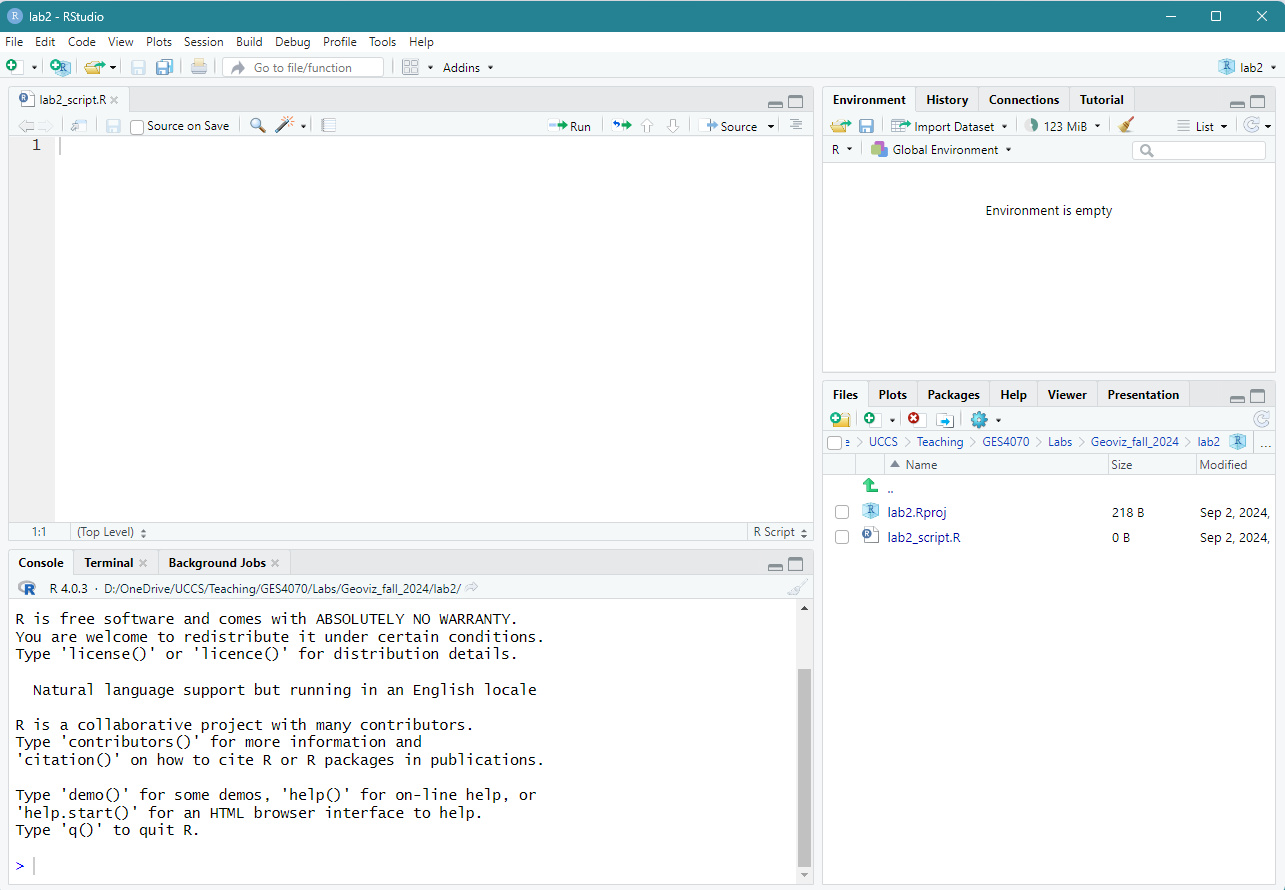1285x890 pixels.
Task: Click the Save workspace icon in Environment pane
Action: pos(866,126)
